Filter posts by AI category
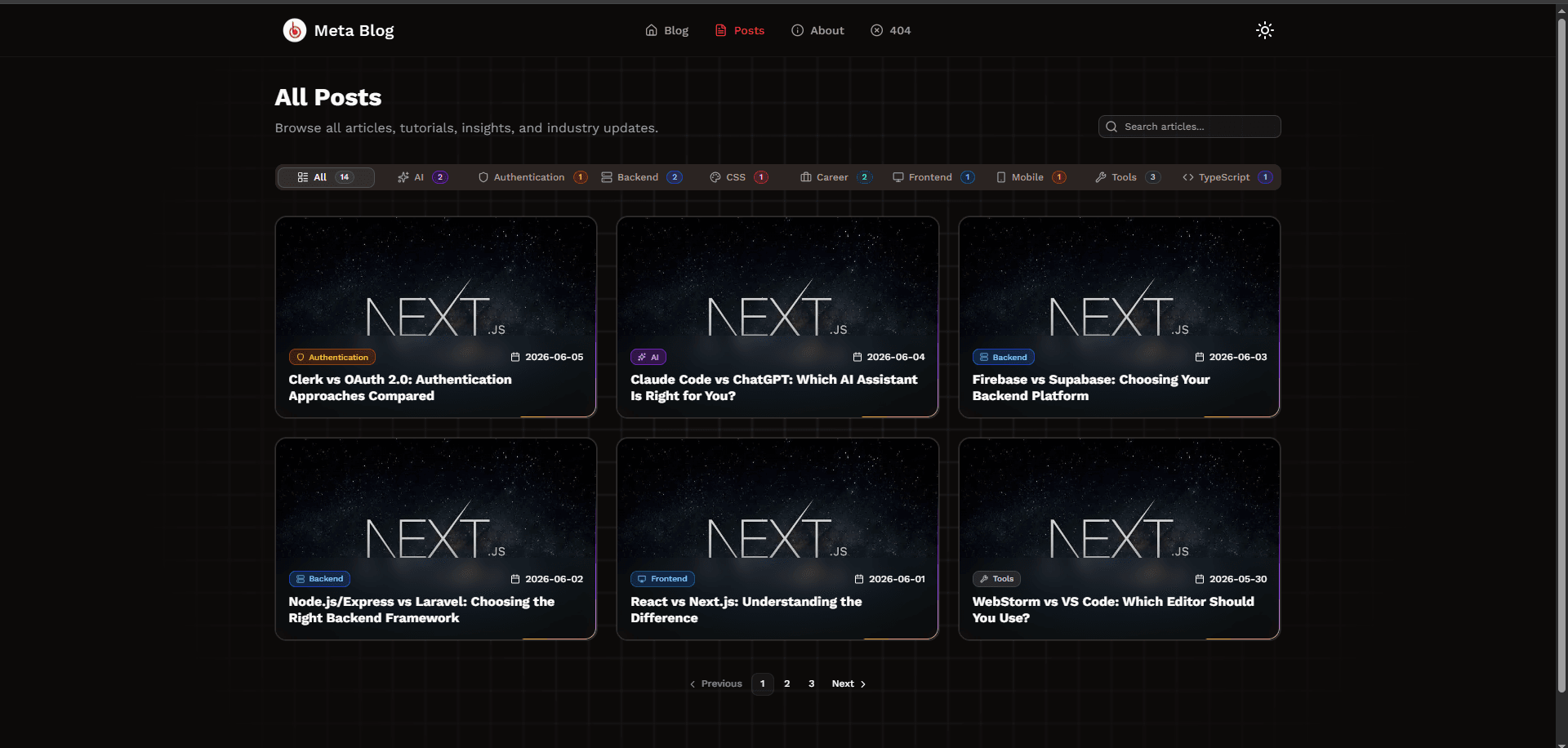The height and width of the screenshot is (748, 1568). (422, 177)
